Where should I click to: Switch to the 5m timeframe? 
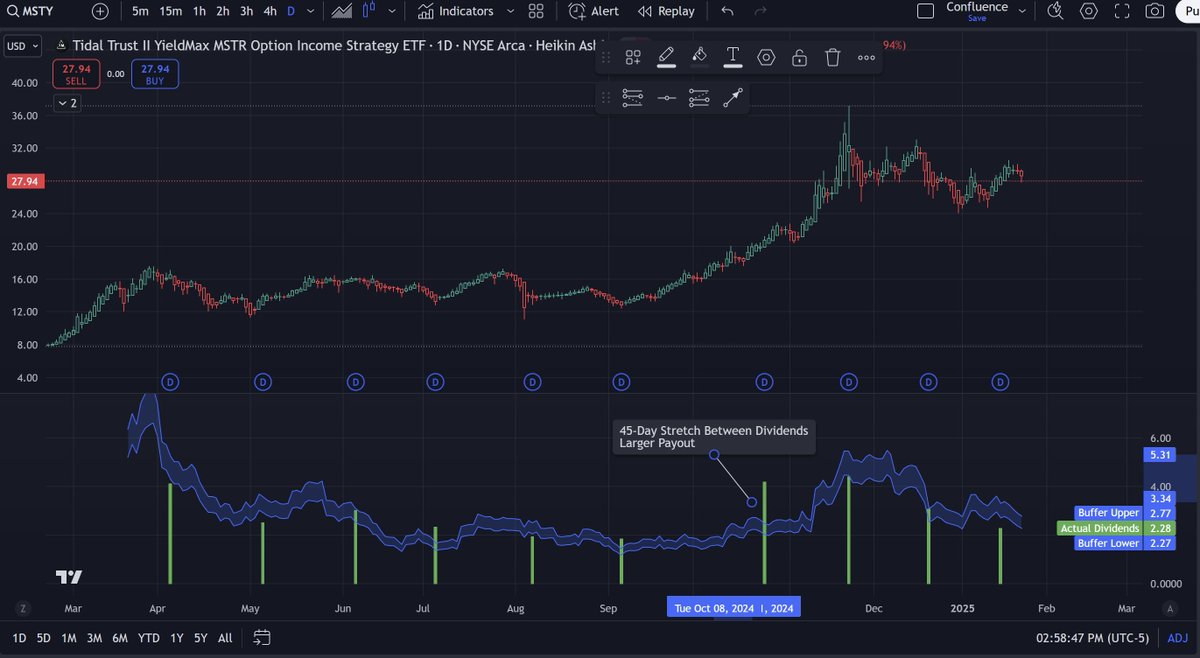pos(140,11)
